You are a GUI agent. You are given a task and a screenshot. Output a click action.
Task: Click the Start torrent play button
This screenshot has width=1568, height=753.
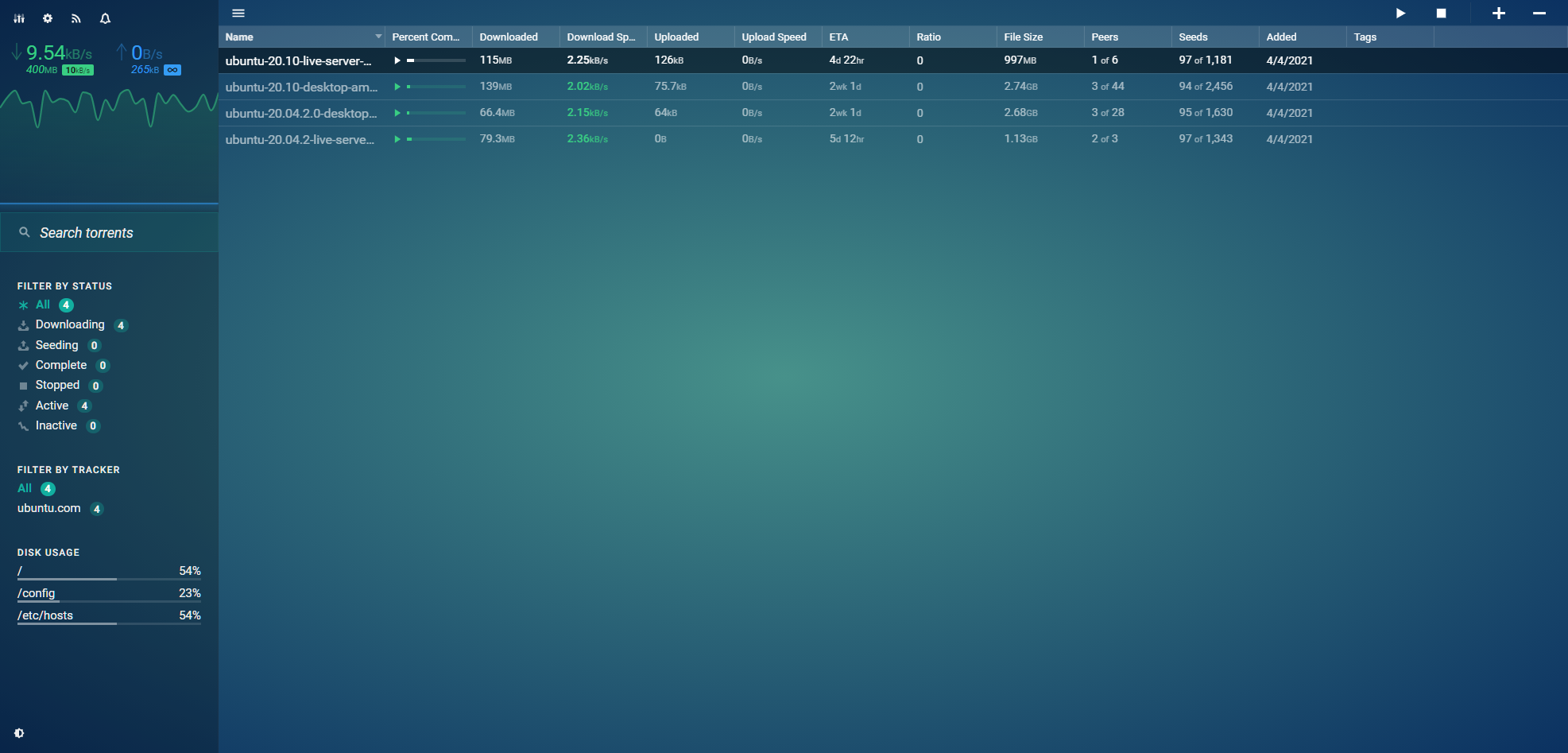pos(1400,14)
